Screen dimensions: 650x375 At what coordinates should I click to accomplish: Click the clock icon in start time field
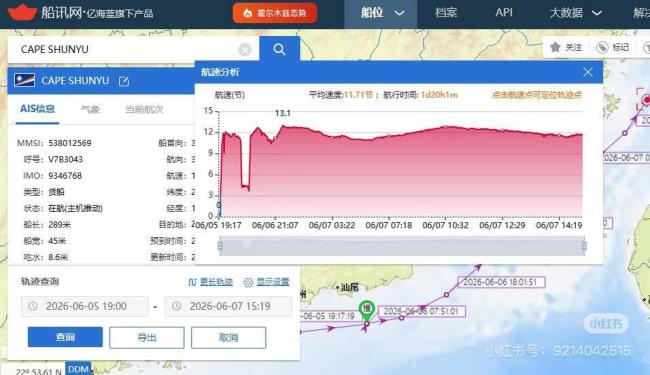click(x=33, y=306)
